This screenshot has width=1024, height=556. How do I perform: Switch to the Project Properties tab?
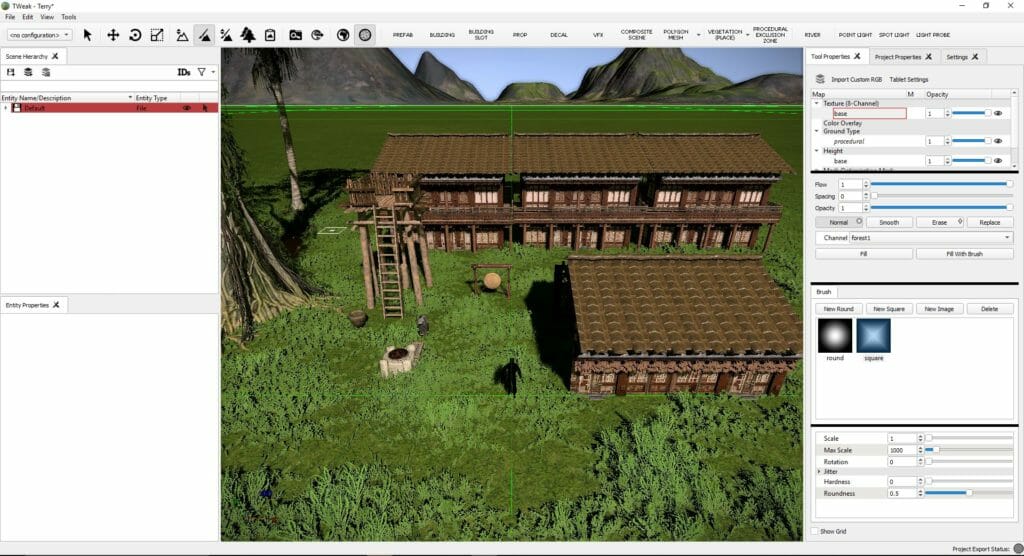pyautogui.click(x=897, y=57)
